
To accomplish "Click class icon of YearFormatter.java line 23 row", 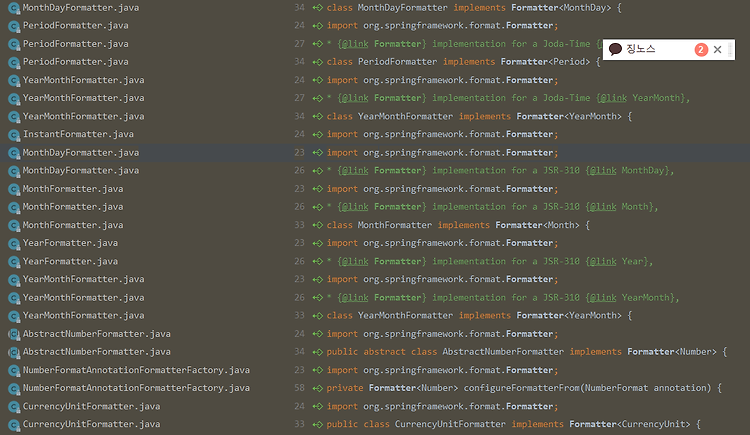I will [x=14, y=244].
